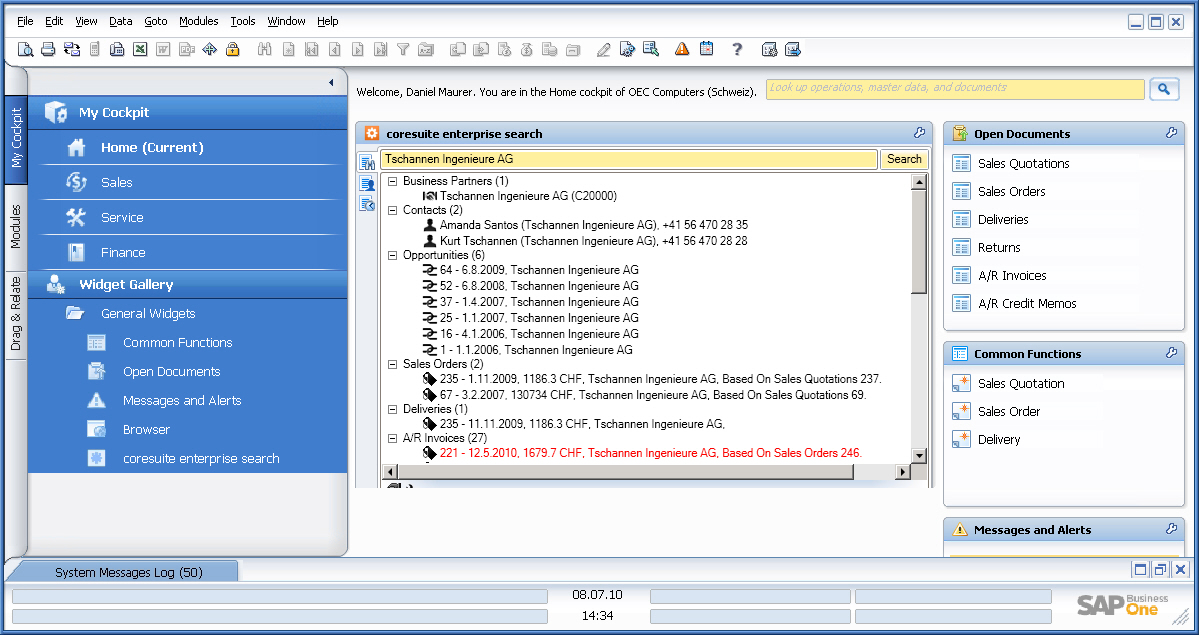The width and height of the screenshot is (1199, 635).
Task: Click the Filter funnel toolbar icon
Action: [403, 50]
